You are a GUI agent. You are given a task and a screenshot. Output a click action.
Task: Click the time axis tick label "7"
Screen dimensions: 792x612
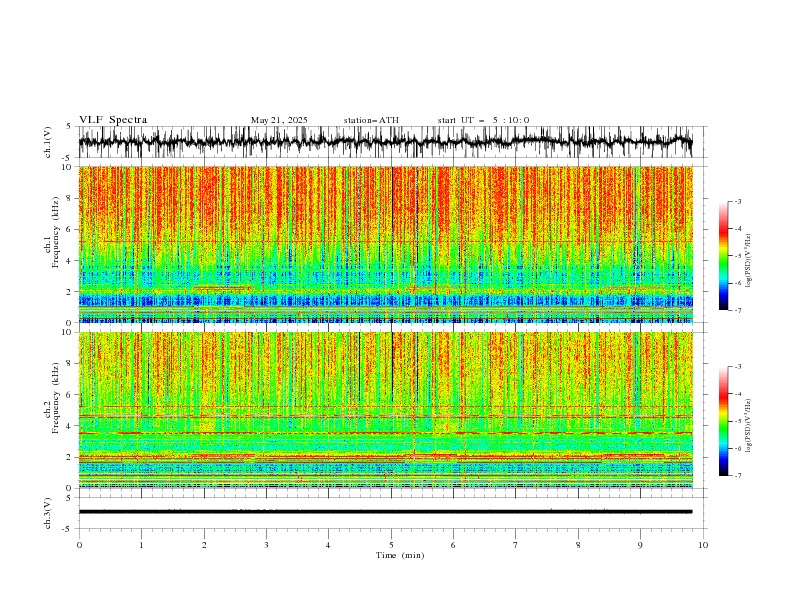pyautogui.click(x=516, y=545)
